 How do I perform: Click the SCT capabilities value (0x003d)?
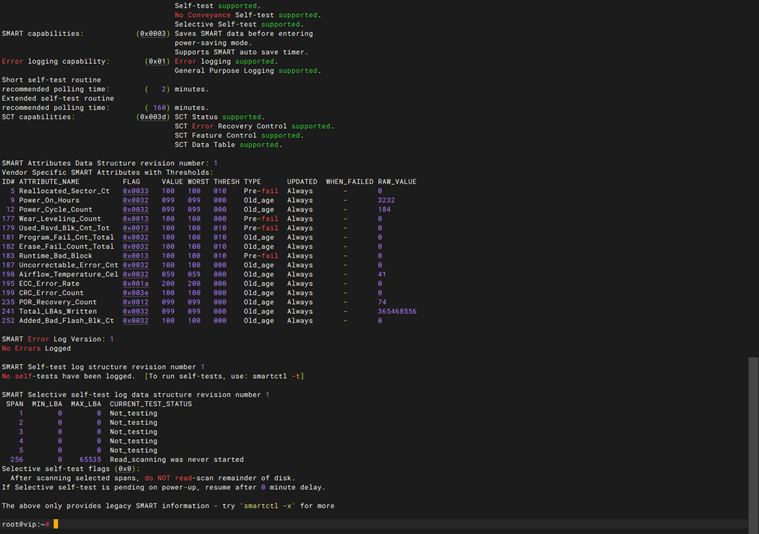153,117
